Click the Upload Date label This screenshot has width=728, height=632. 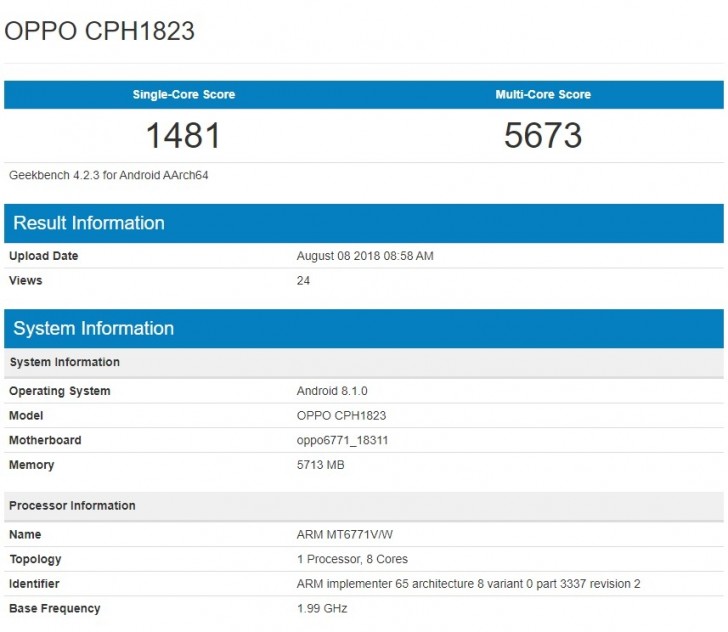[44, 256]
